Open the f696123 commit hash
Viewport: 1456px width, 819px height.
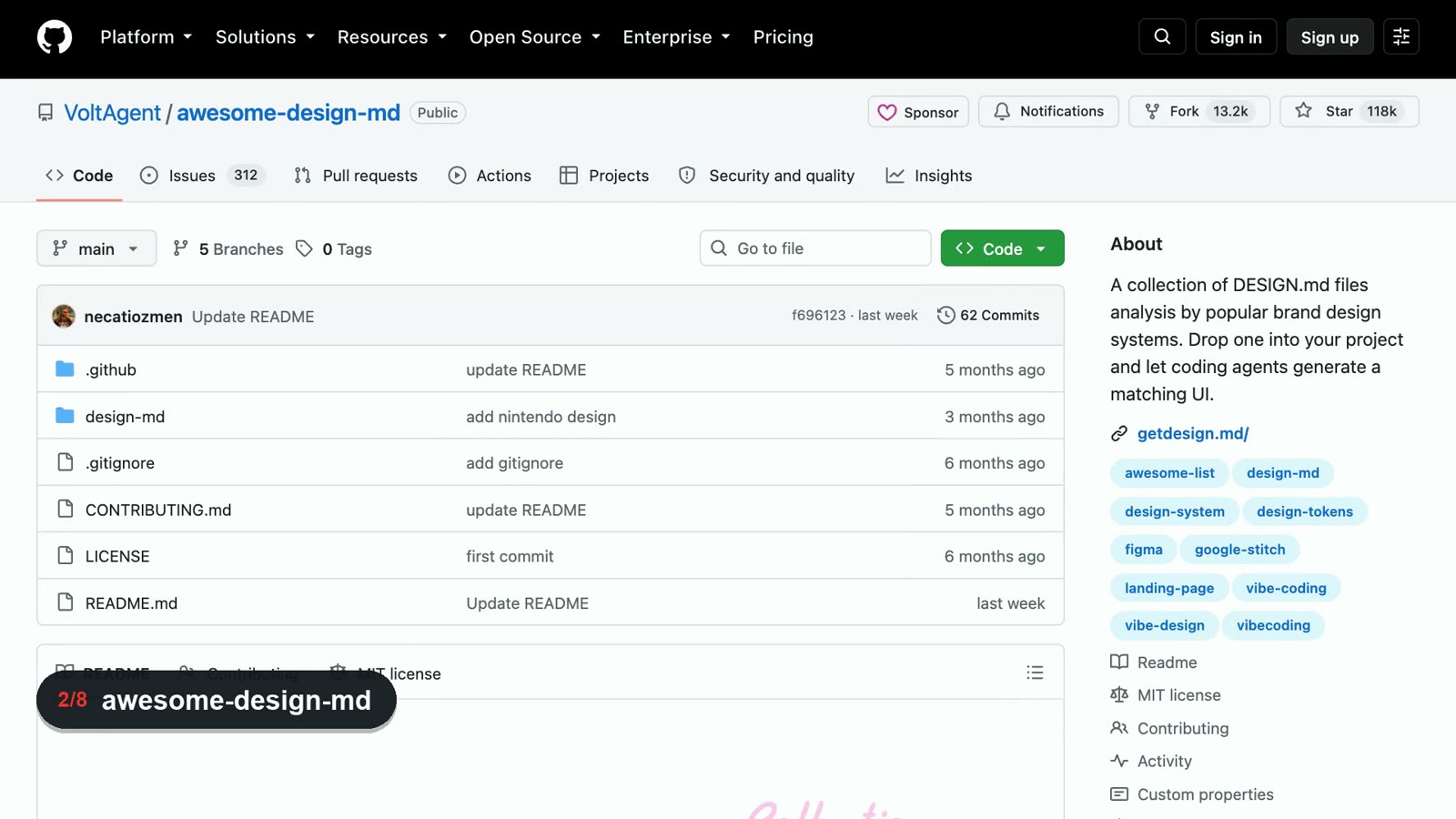pyautogui.click(x=818, y=315)
